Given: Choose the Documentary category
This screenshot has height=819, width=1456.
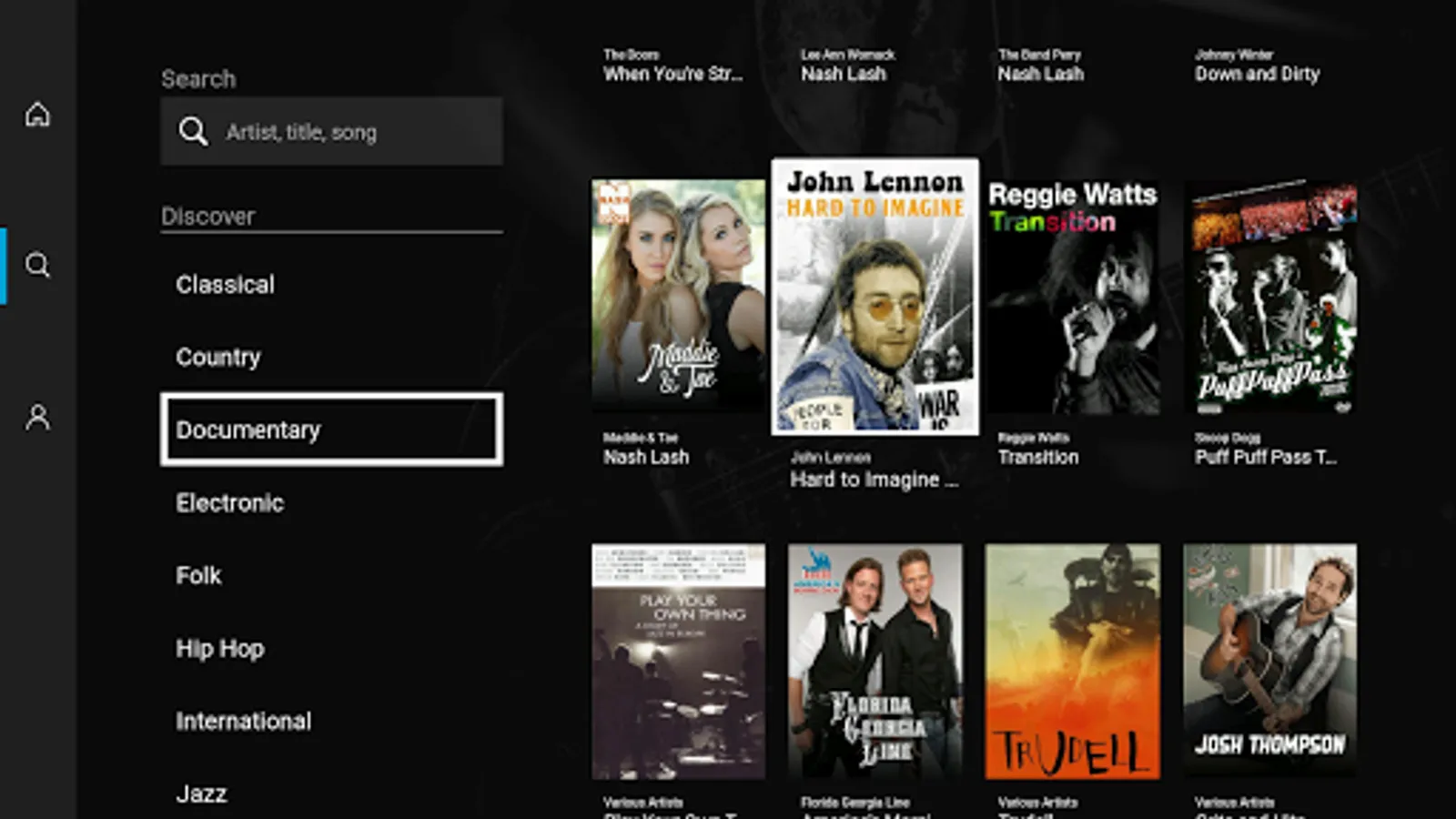Looking at the screenshot, I should [331, 430].
